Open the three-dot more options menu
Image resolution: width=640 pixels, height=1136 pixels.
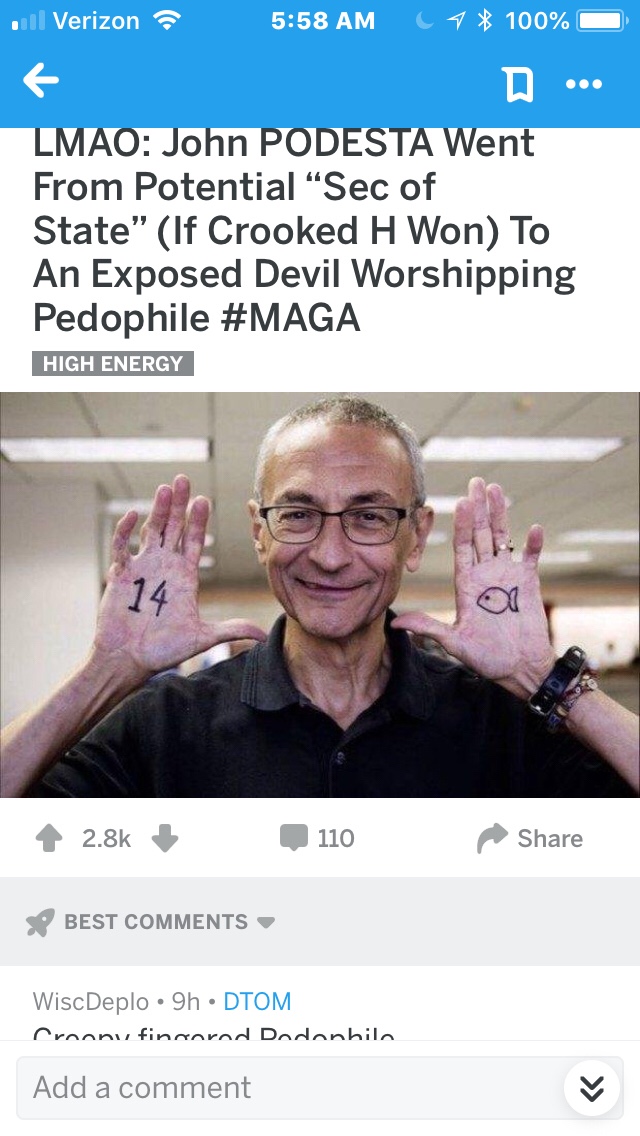tap(584, 85)
